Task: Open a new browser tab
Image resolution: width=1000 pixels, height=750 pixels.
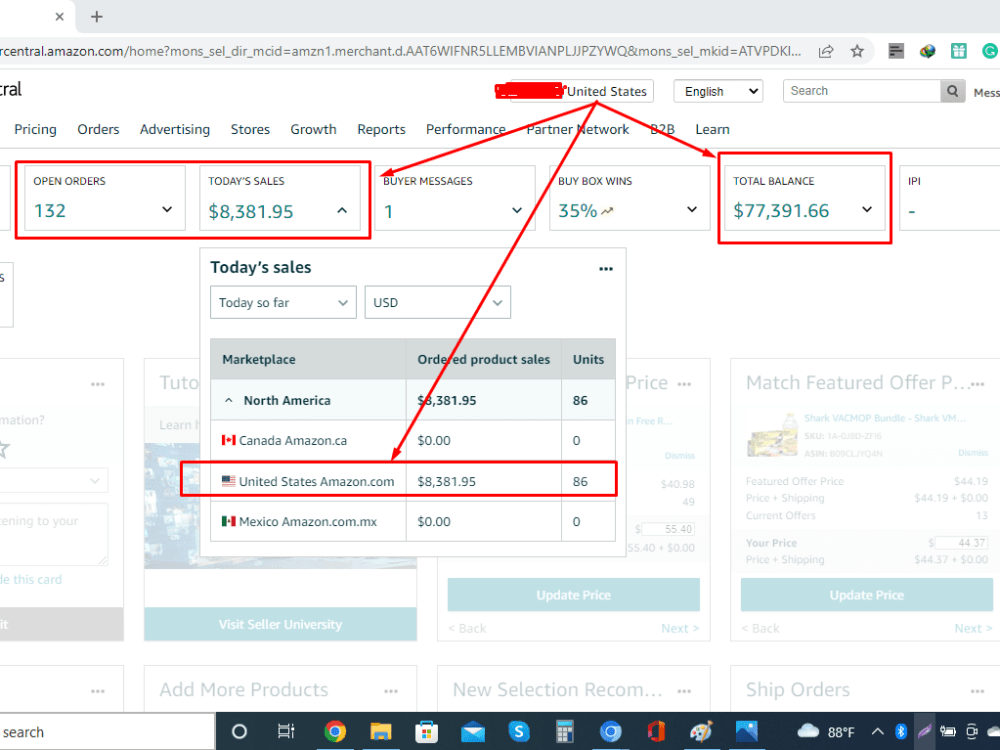Action: coord(96,17)
